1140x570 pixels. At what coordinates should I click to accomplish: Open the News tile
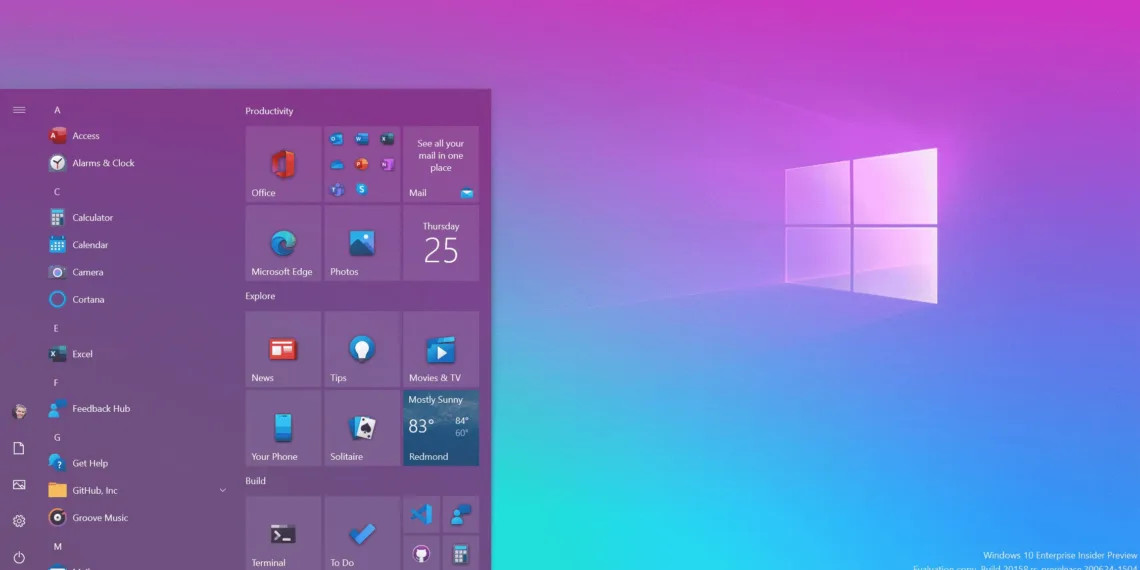pos(284,349)
